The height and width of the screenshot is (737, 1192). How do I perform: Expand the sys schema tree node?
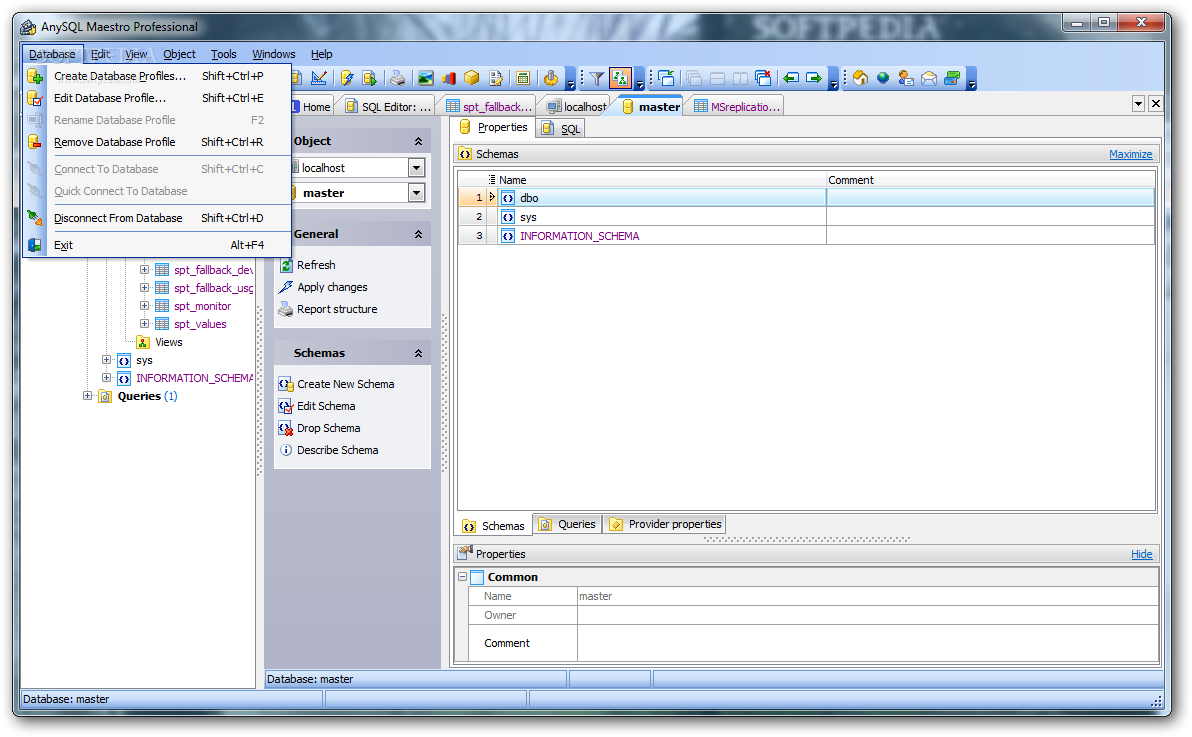106,360
